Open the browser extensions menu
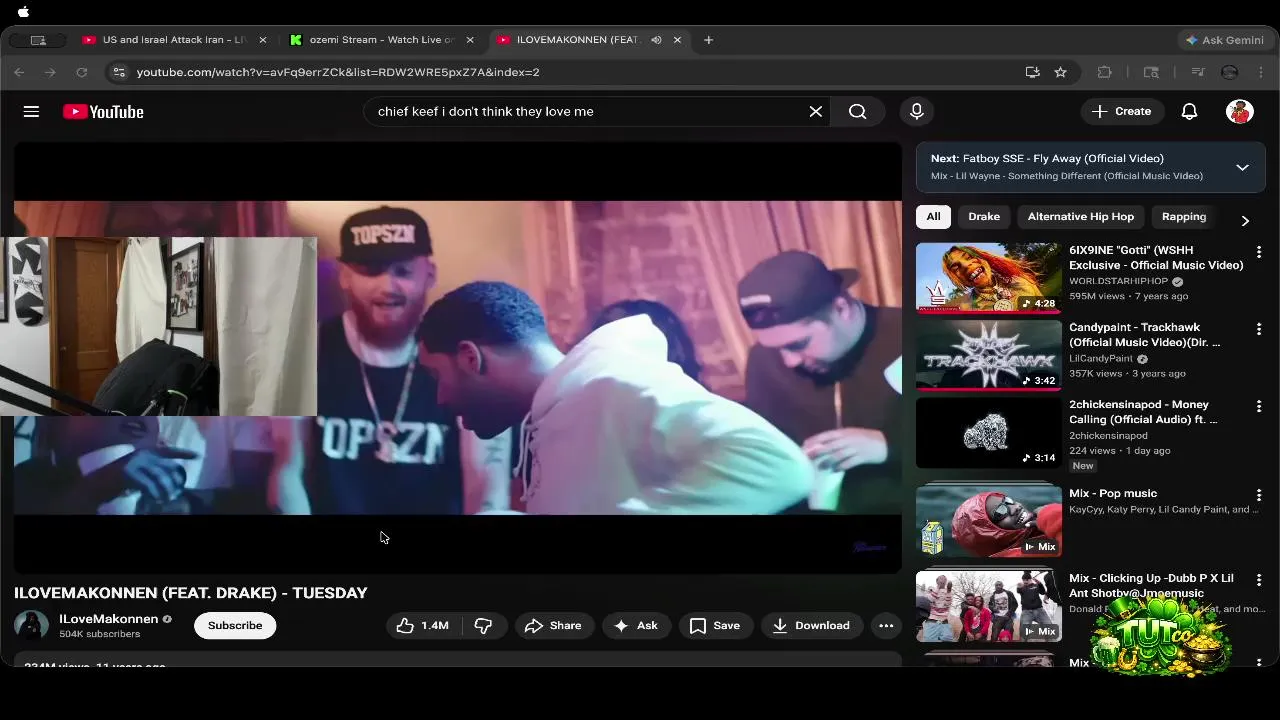This screenshot has height=720, width=1280. click(x=1105, y=72)
